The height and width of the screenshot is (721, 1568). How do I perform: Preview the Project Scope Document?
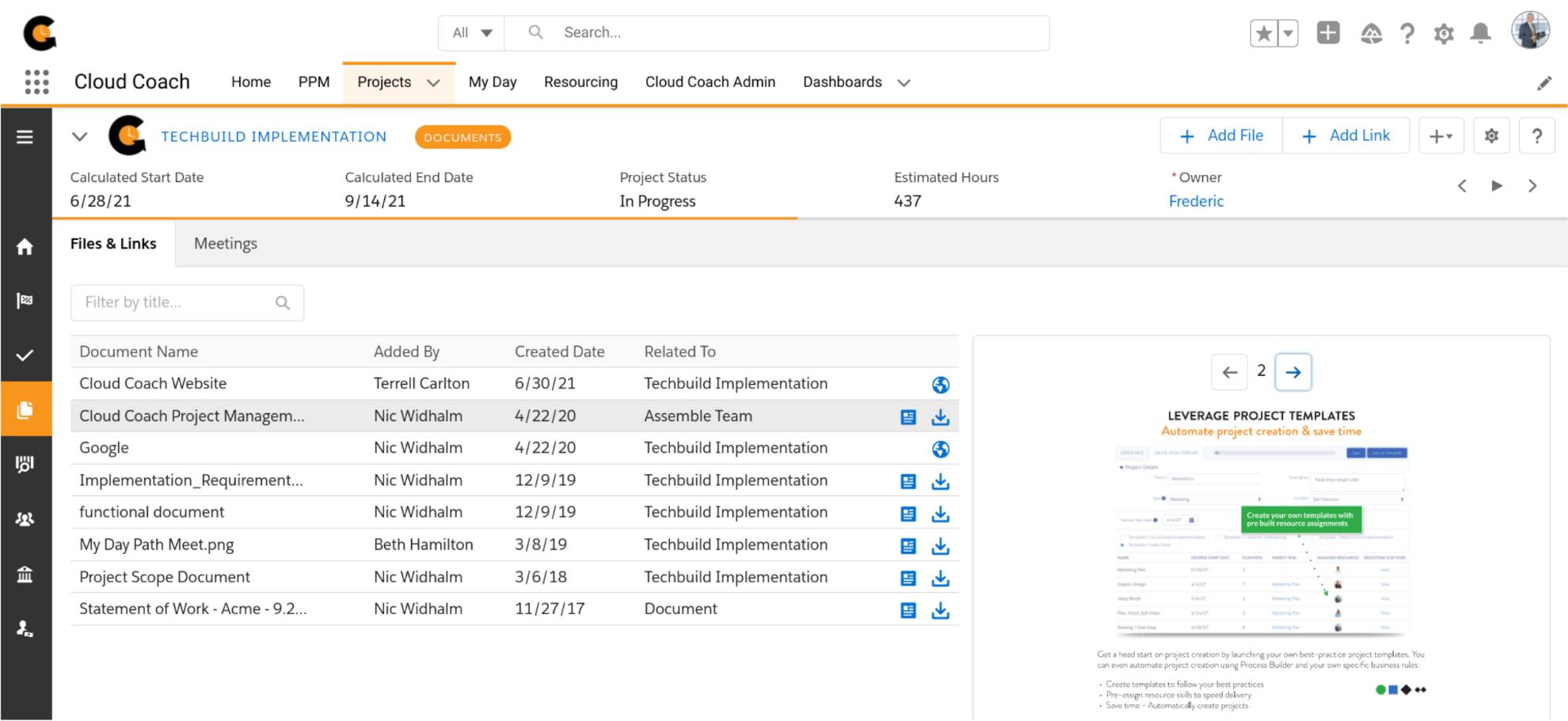point(908,579)
